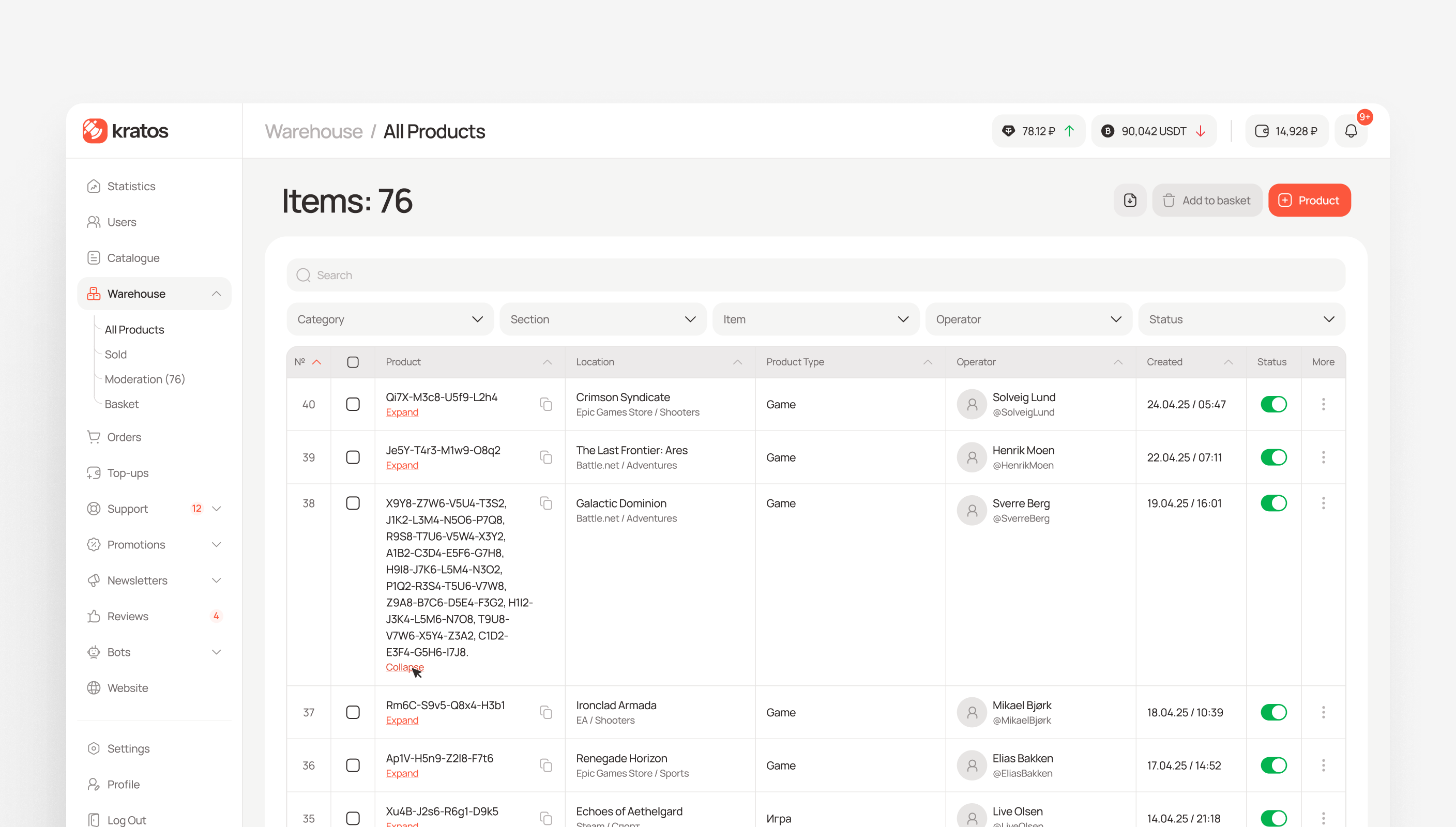Open the Category filter dropdown
The width and height of the screenshot is (1456, 827).
pyautogui.click(x=390, y=319)
